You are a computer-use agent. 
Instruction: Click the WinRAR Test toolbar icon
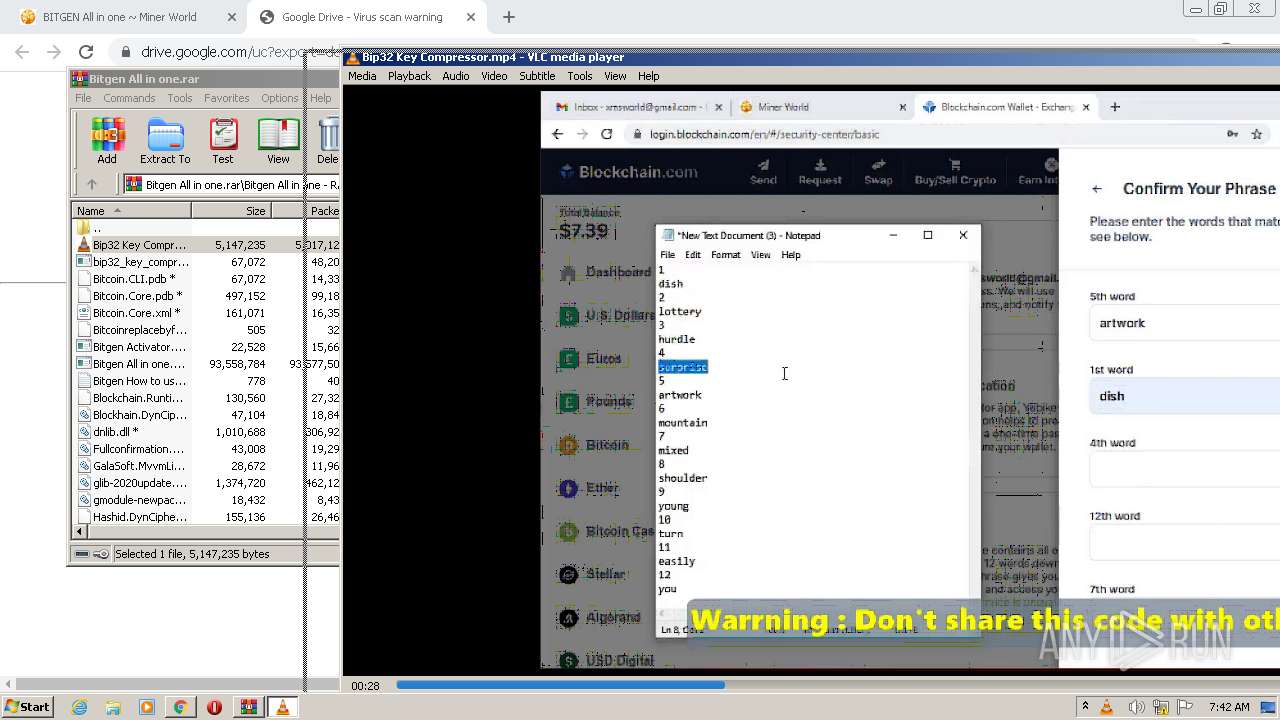pyautogui.click(x=223, y=141)
